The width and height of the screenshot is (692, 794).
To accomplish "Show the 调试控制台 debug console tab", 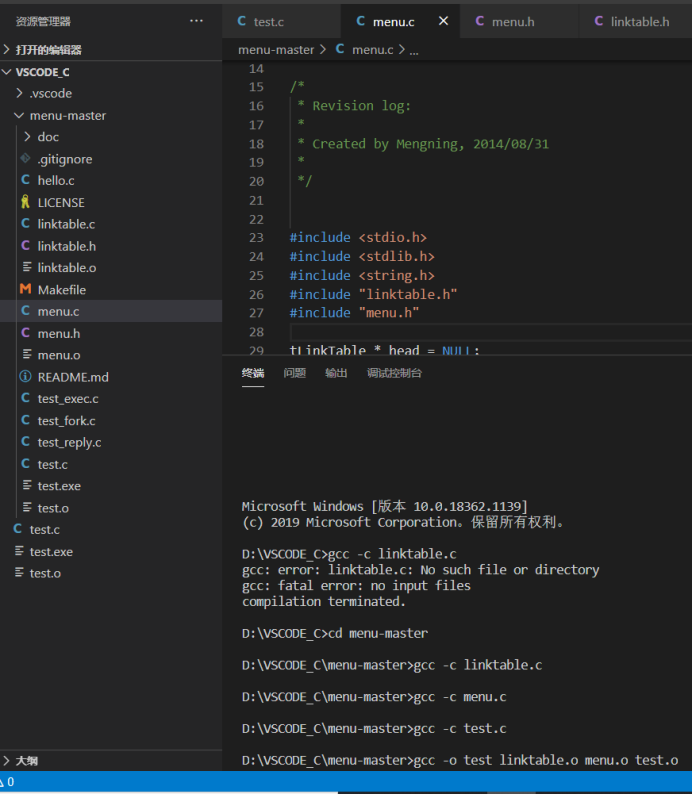I will [394, 373].
